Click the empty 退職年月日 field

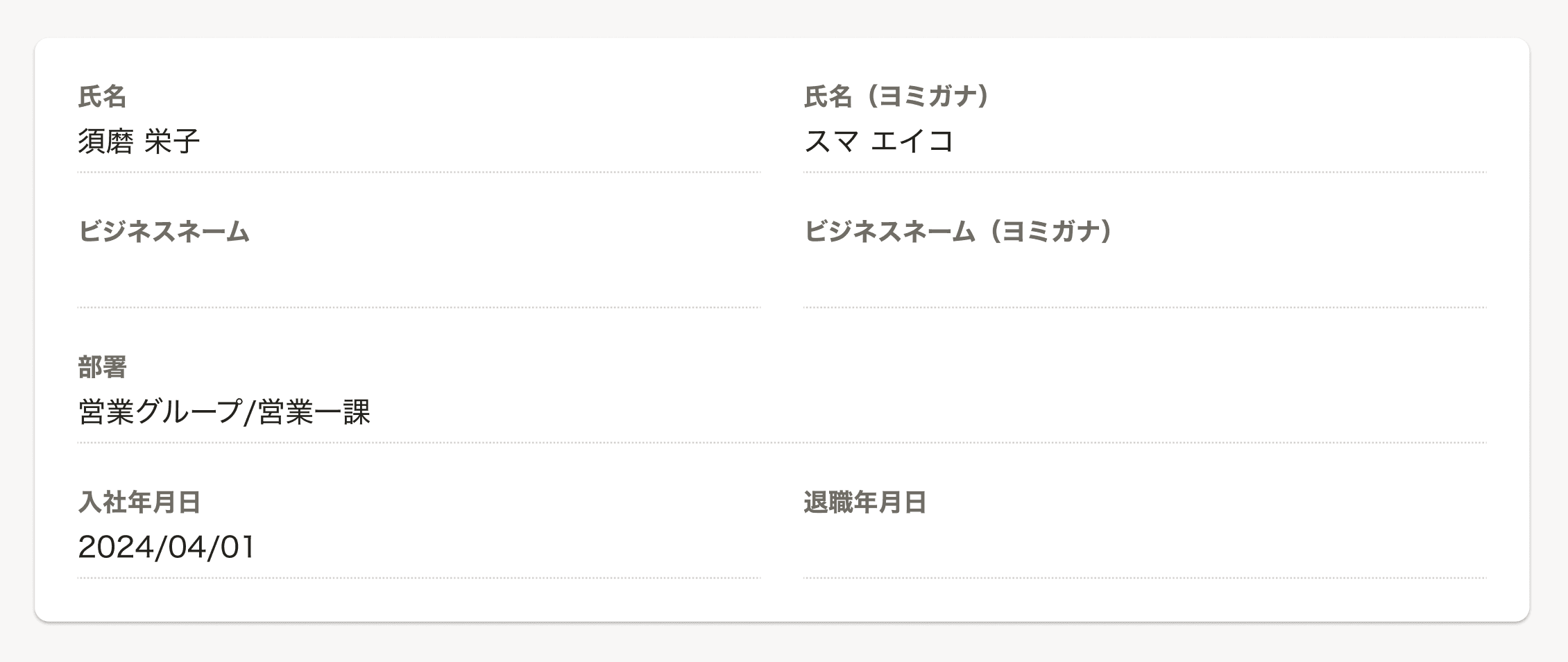[1145, 548]
